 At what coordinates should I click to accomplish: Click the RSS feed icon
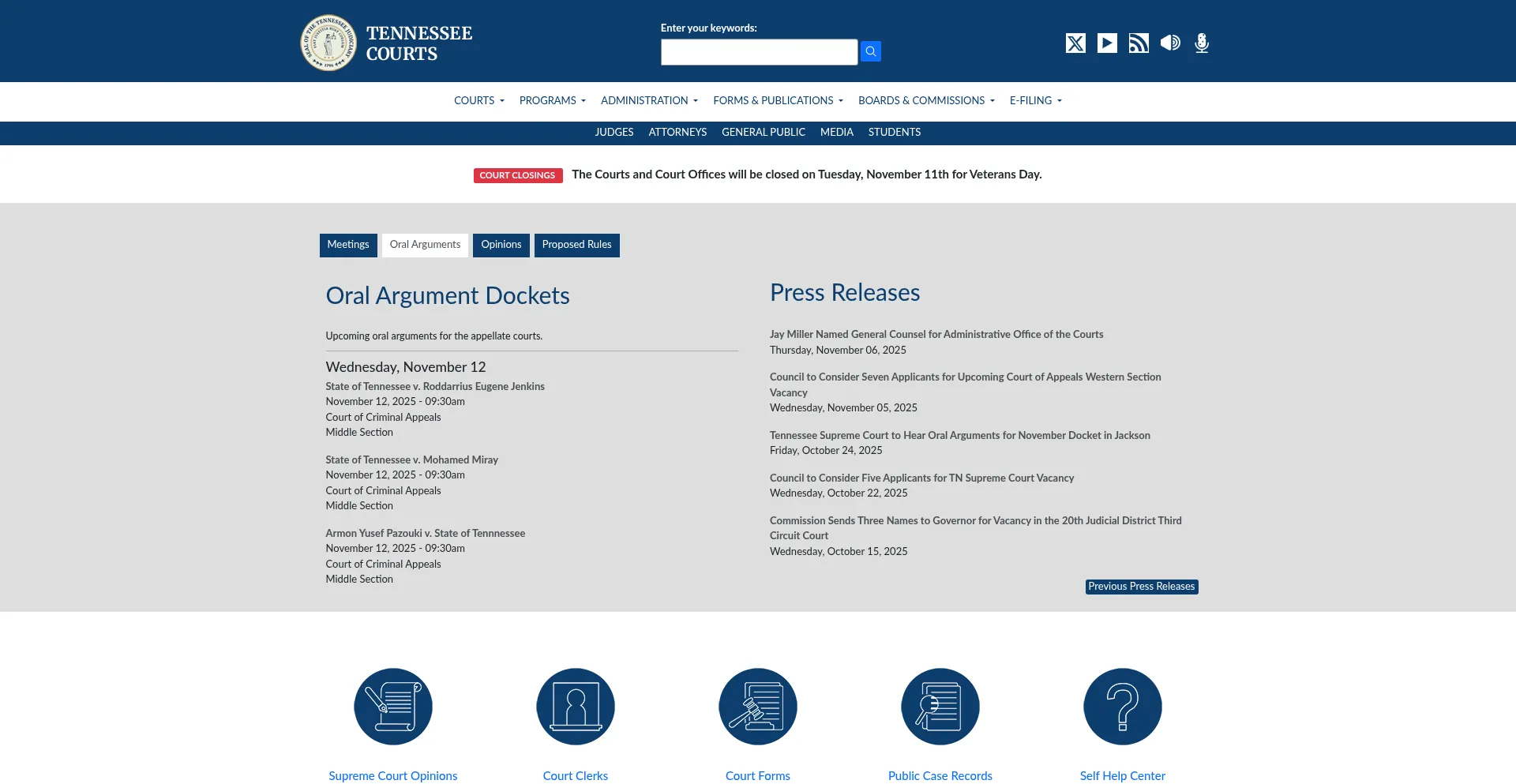(x=1139, y=43)
